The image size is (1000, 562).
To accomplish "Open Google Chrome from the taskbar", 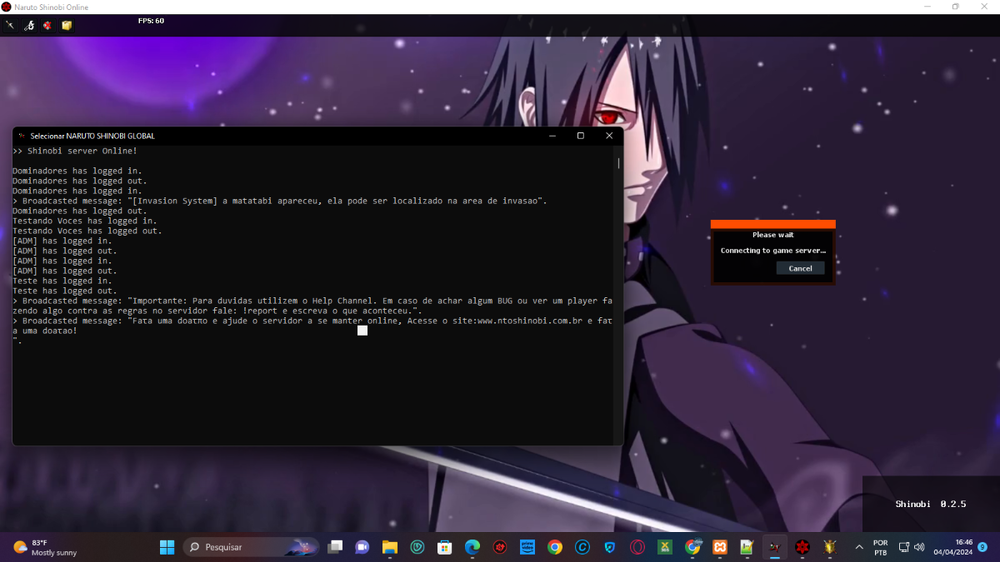I will pos(554,547).
